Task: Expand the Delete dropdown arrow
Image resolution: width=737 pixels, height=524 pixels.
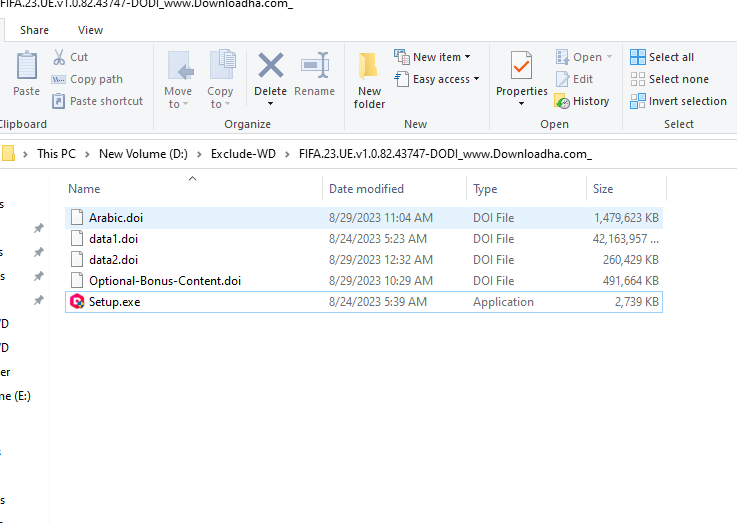Action: click(270, 103)
